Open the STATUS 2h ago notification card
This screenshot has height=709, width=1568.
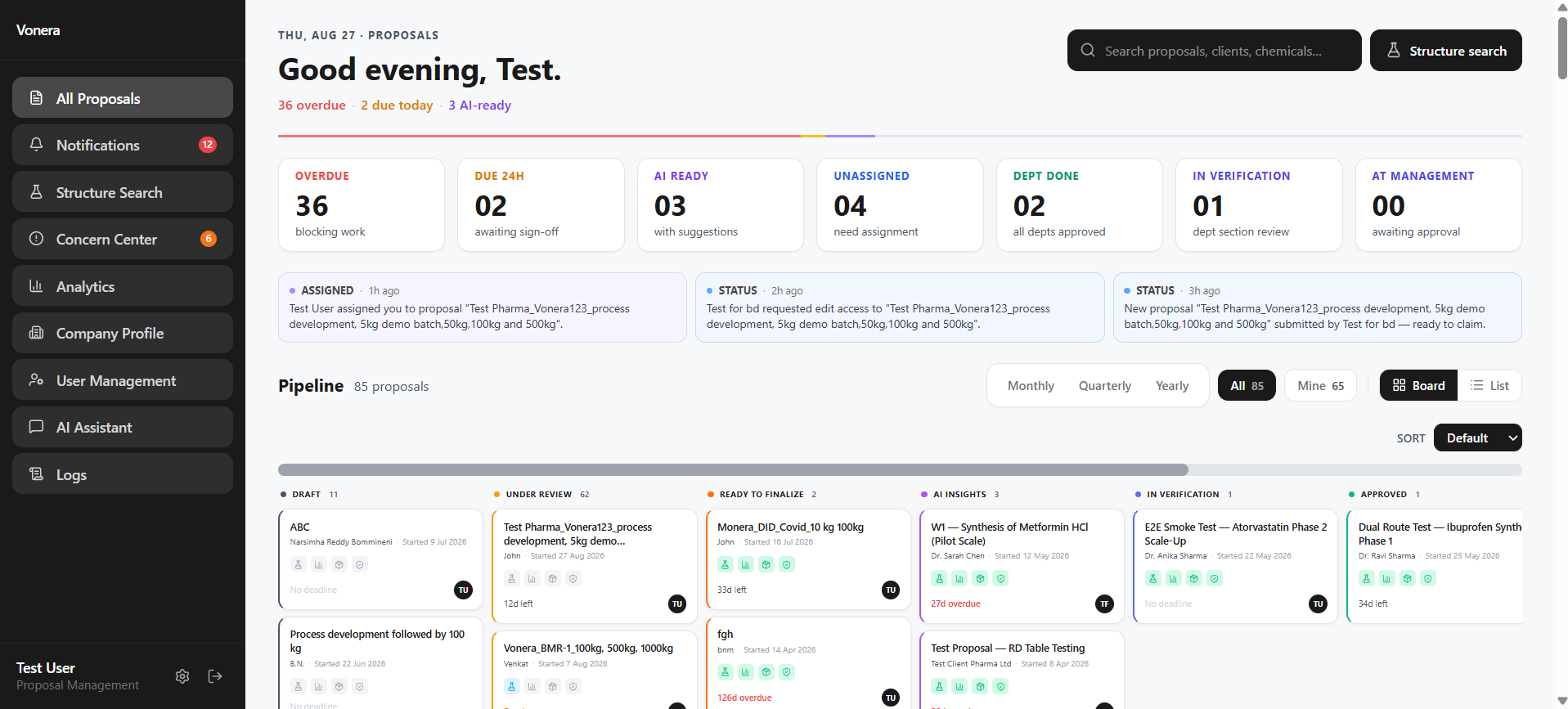900,307
